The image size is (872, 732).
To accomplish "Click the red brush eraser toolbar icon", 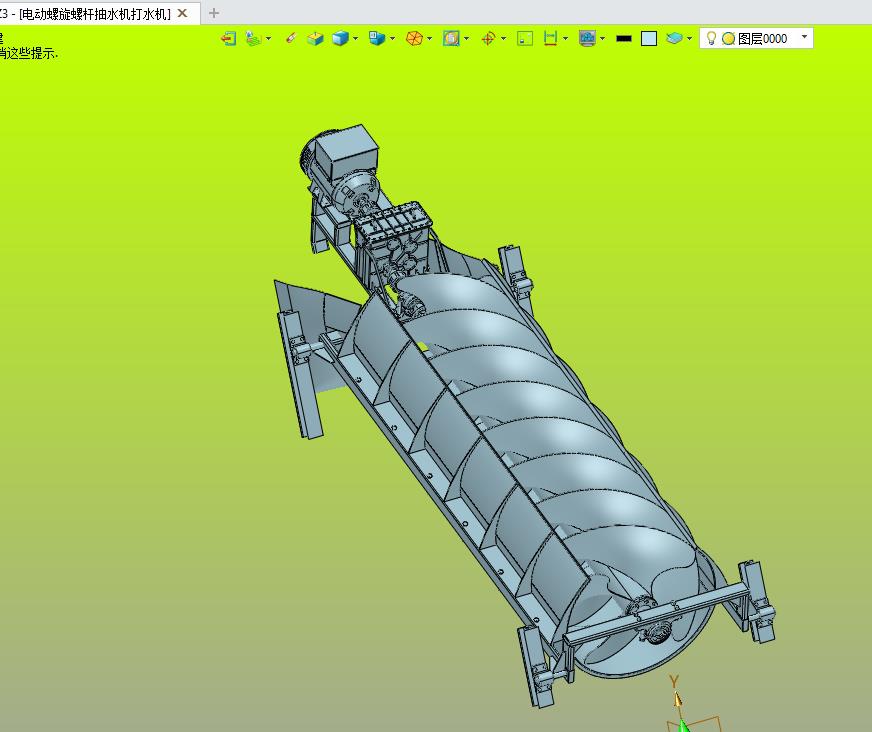I will pyautogui.click(x=291, y=38).
